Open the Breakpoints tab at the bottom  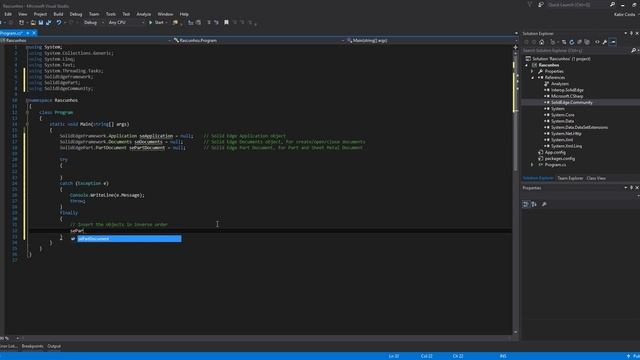coord(32,346)
